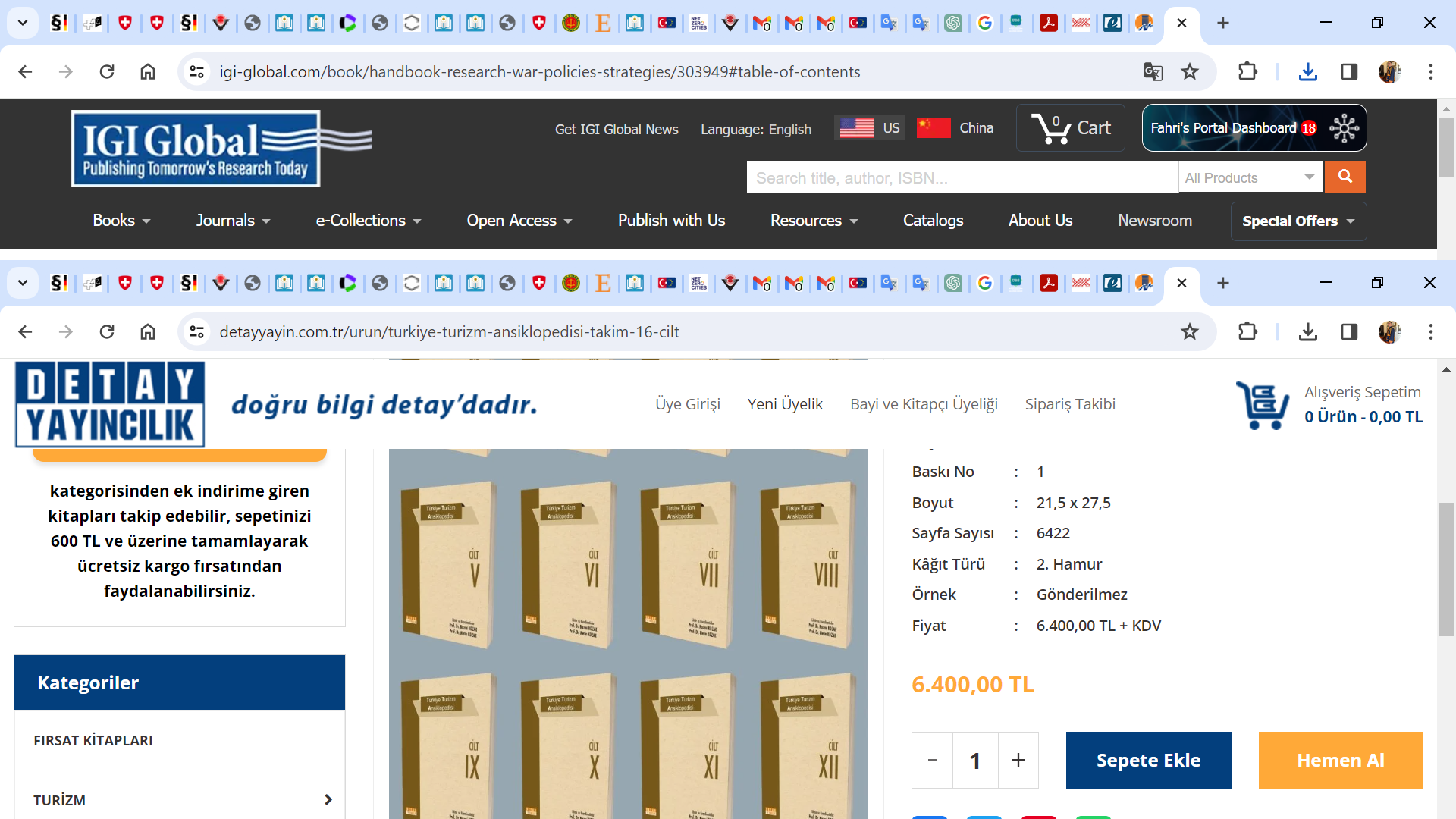Click the quantity field showing 1
Screen dimensions: 1456x819
[x=975, y=760]
